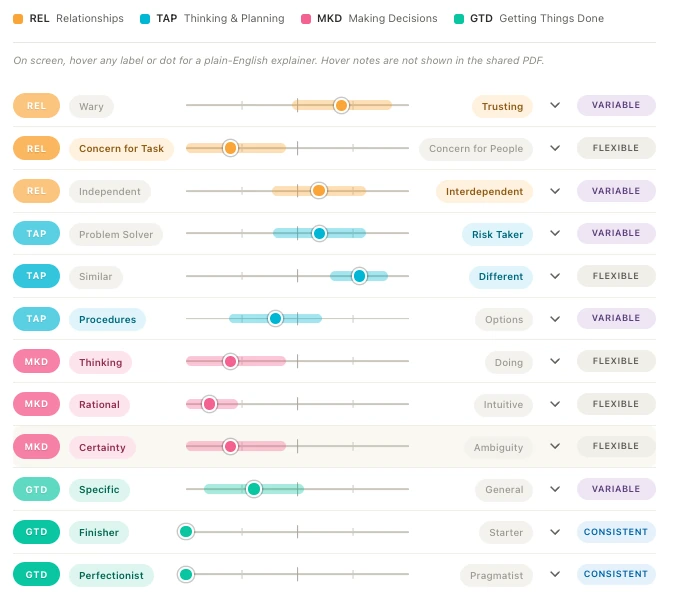Screen dimensions: 678x600
Task: Click the orange dot on Wary–Trusting slider
Action: click(341, 105)
